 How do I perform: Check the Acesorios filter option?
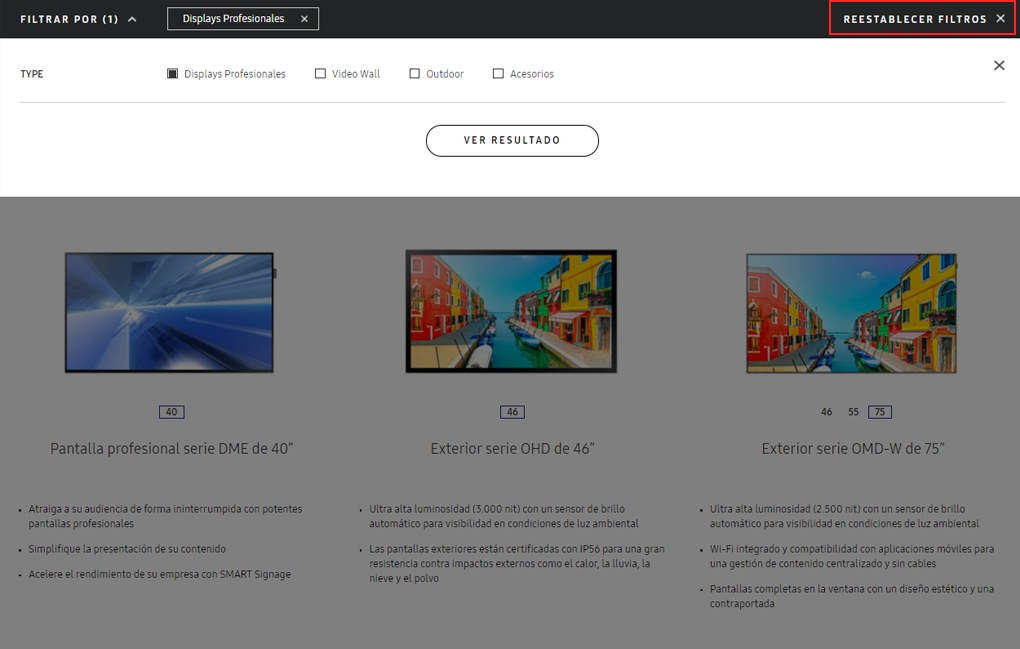[x=498, y=73]
